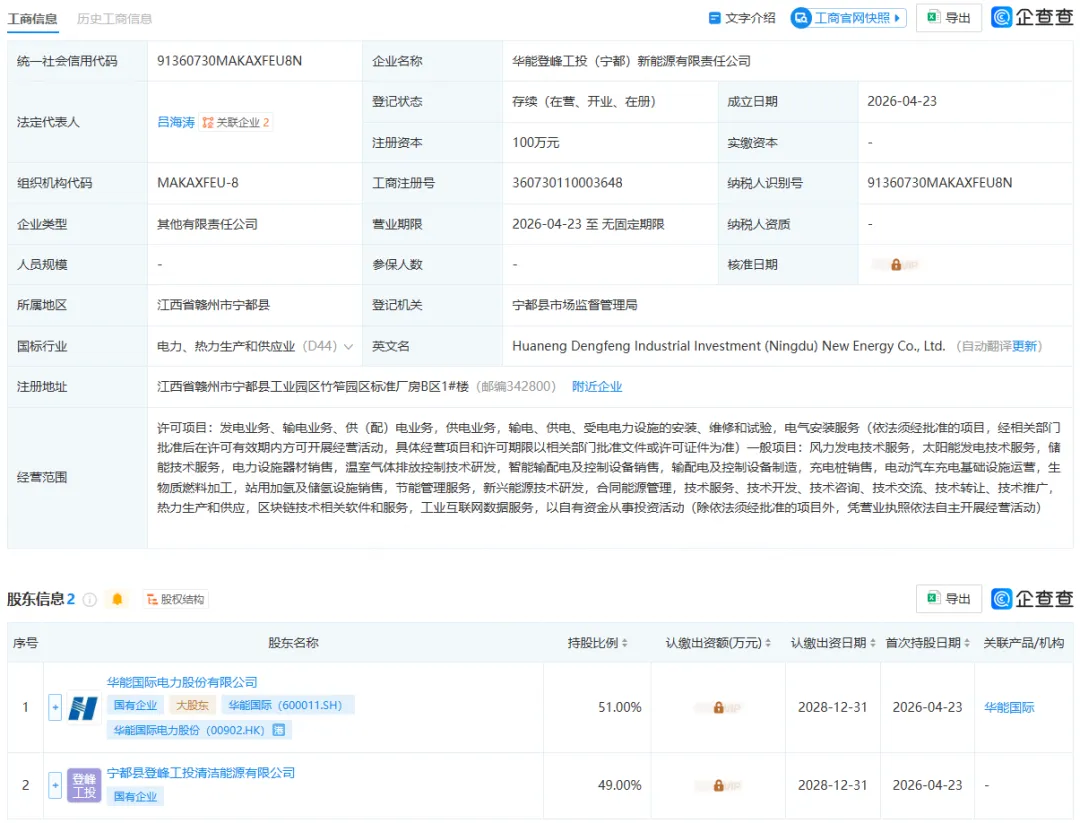Viewport: 1080px width, 823px height.
Task: Export the shareholder table via 导出
Action: tap(948, 599)
